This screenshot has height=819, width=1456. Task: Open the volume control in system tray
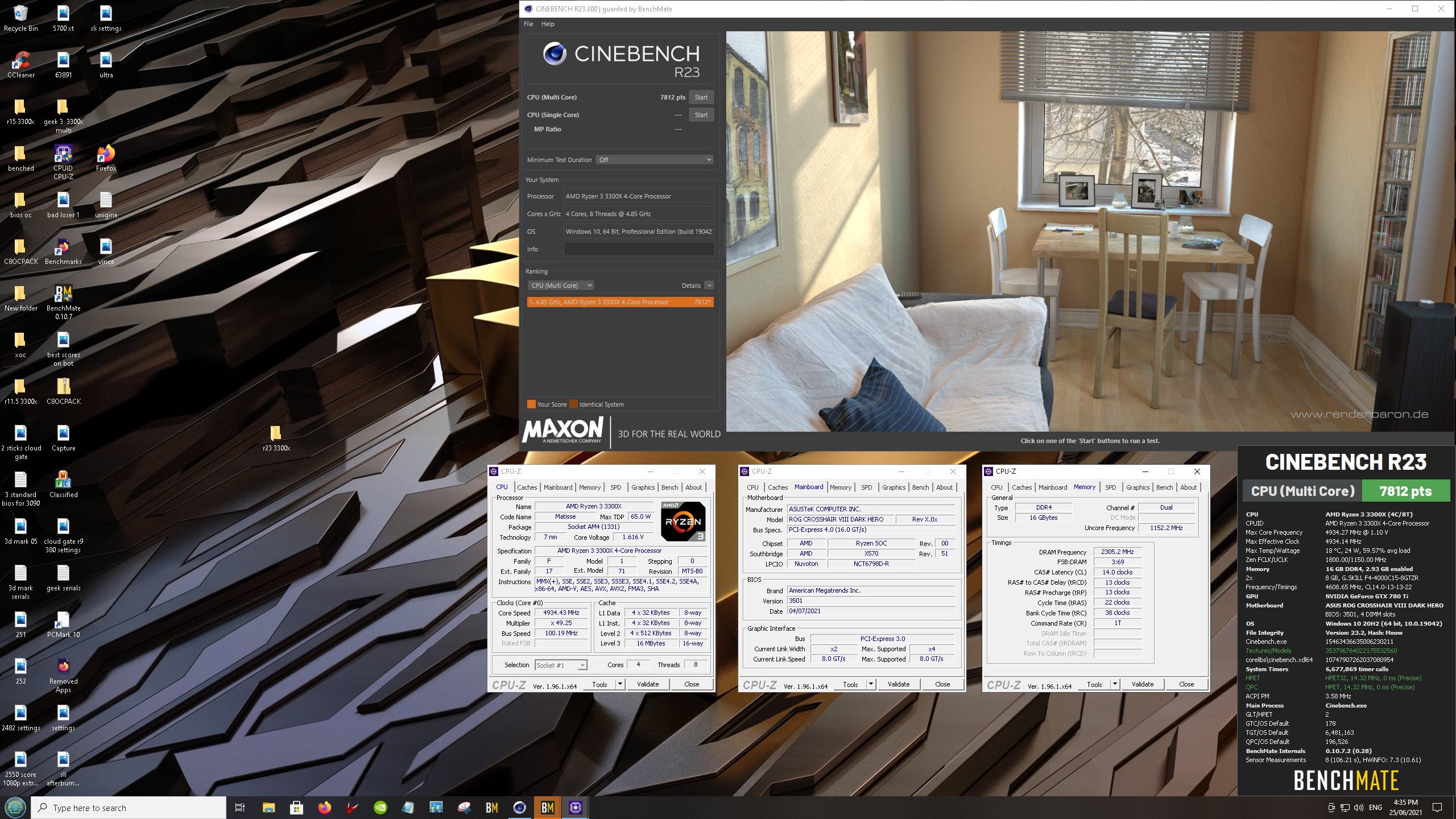[x=1359, y=808]
